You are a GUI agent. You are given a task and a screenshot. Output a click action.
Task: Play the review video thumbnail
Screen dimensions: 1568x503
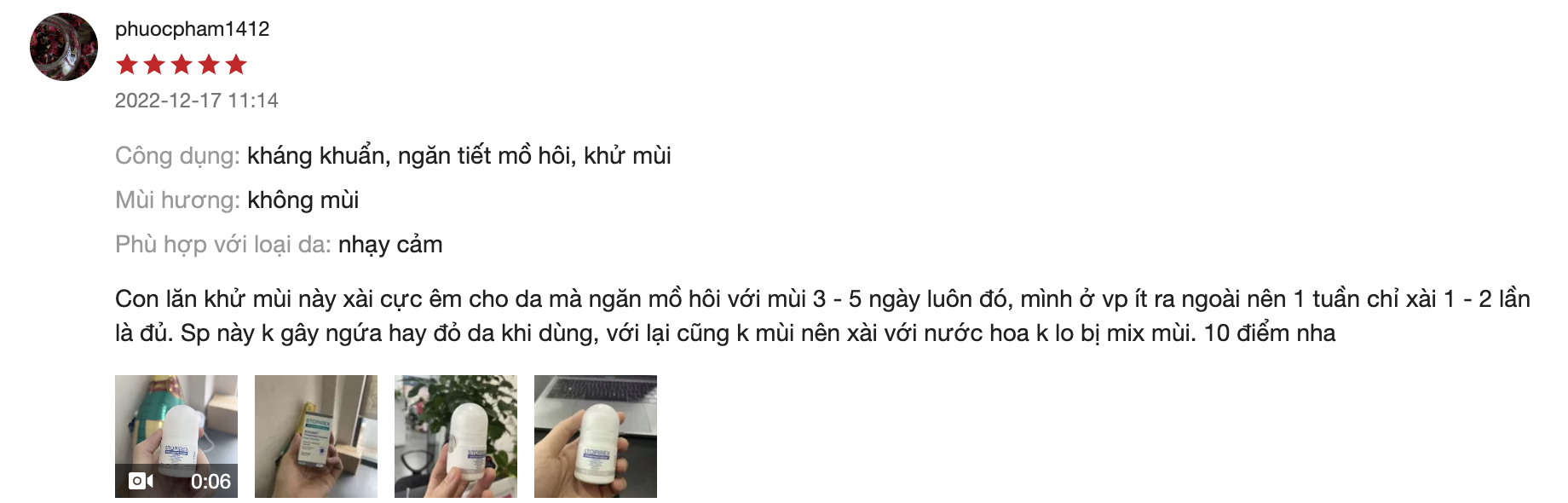(176, 437)
